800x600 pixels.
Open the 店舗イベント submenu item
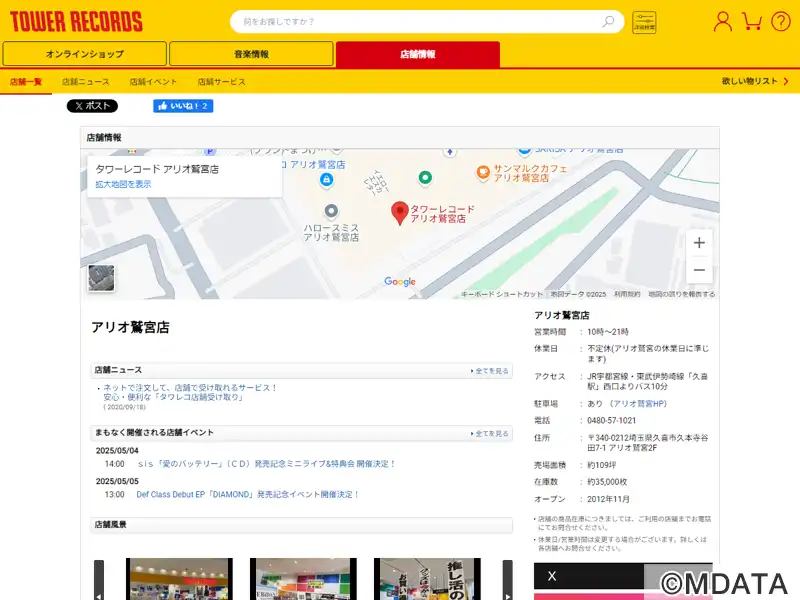153,82
